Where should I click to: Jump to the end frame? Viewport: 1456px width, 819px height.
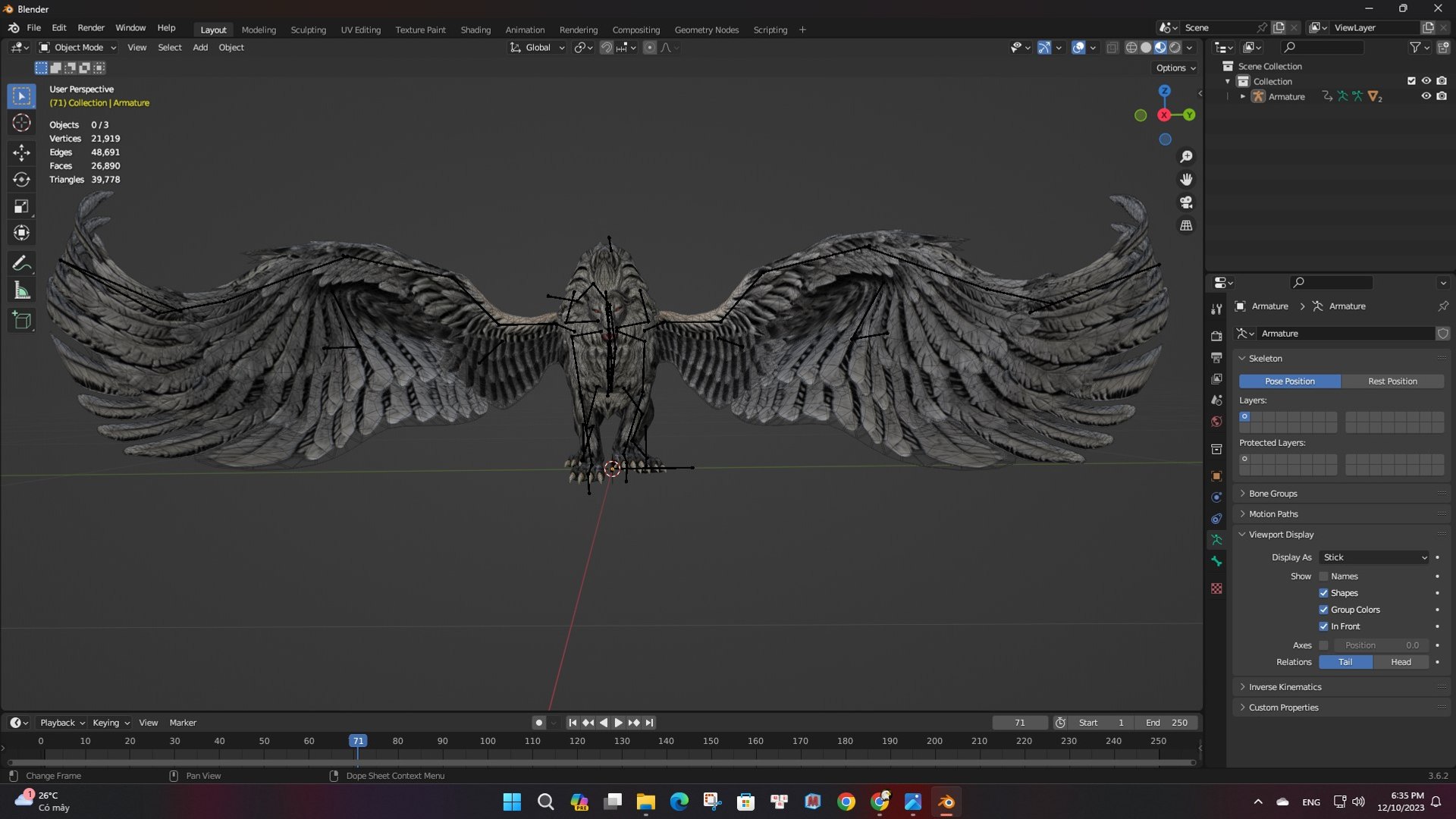[x=649, y=723]
